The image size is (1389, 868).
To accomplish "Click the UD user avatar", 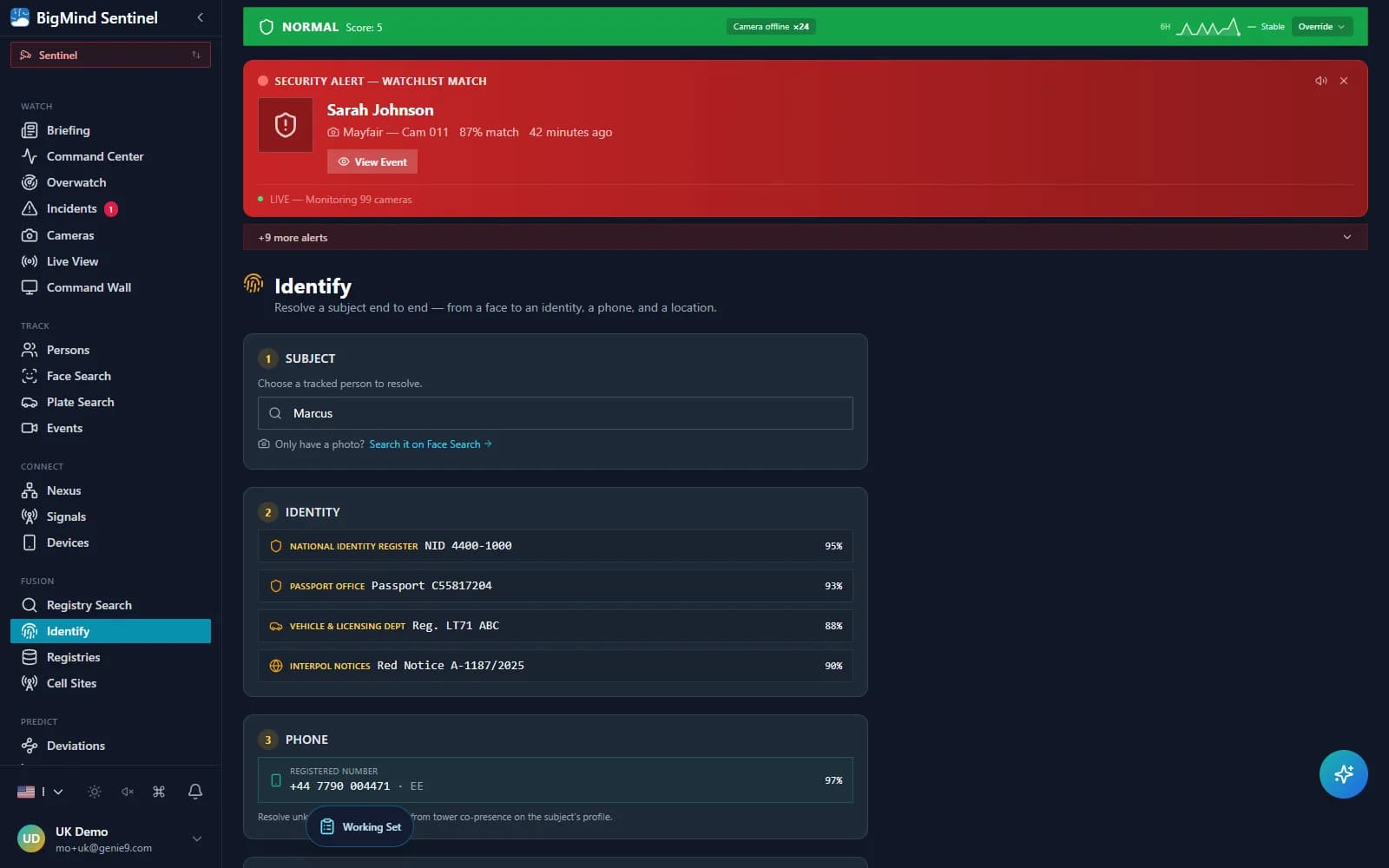I will [31, 838].
